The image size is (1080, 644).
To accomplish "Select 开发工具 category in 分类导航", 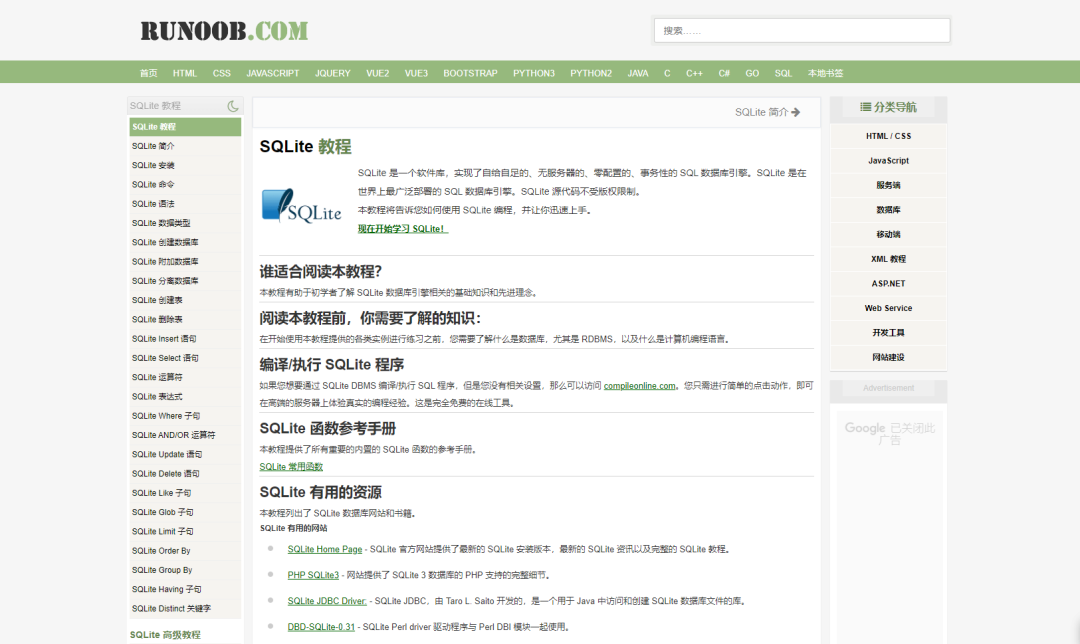I will click(x=889, y=333).
